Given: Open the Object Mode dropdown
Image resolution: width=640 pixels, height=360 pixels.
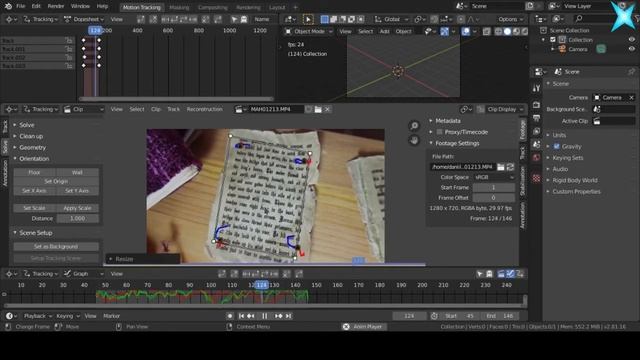Looking at the screenshot, I should click(x=309, y=31).
